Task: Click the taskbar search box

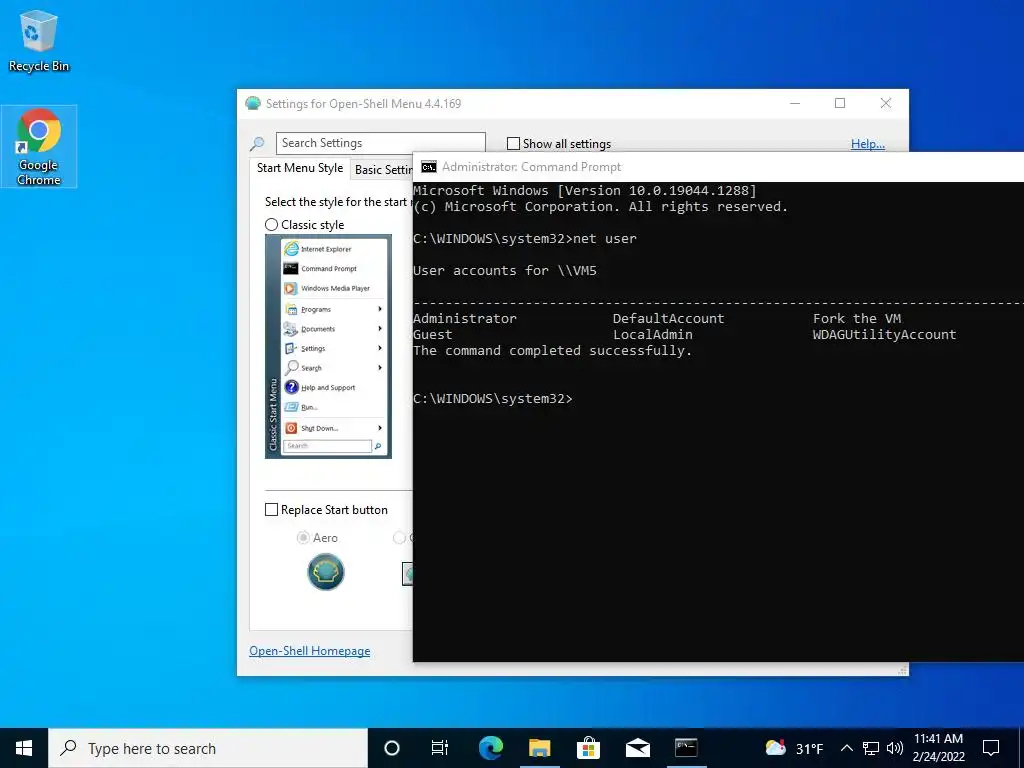Action: coord(208,748)
